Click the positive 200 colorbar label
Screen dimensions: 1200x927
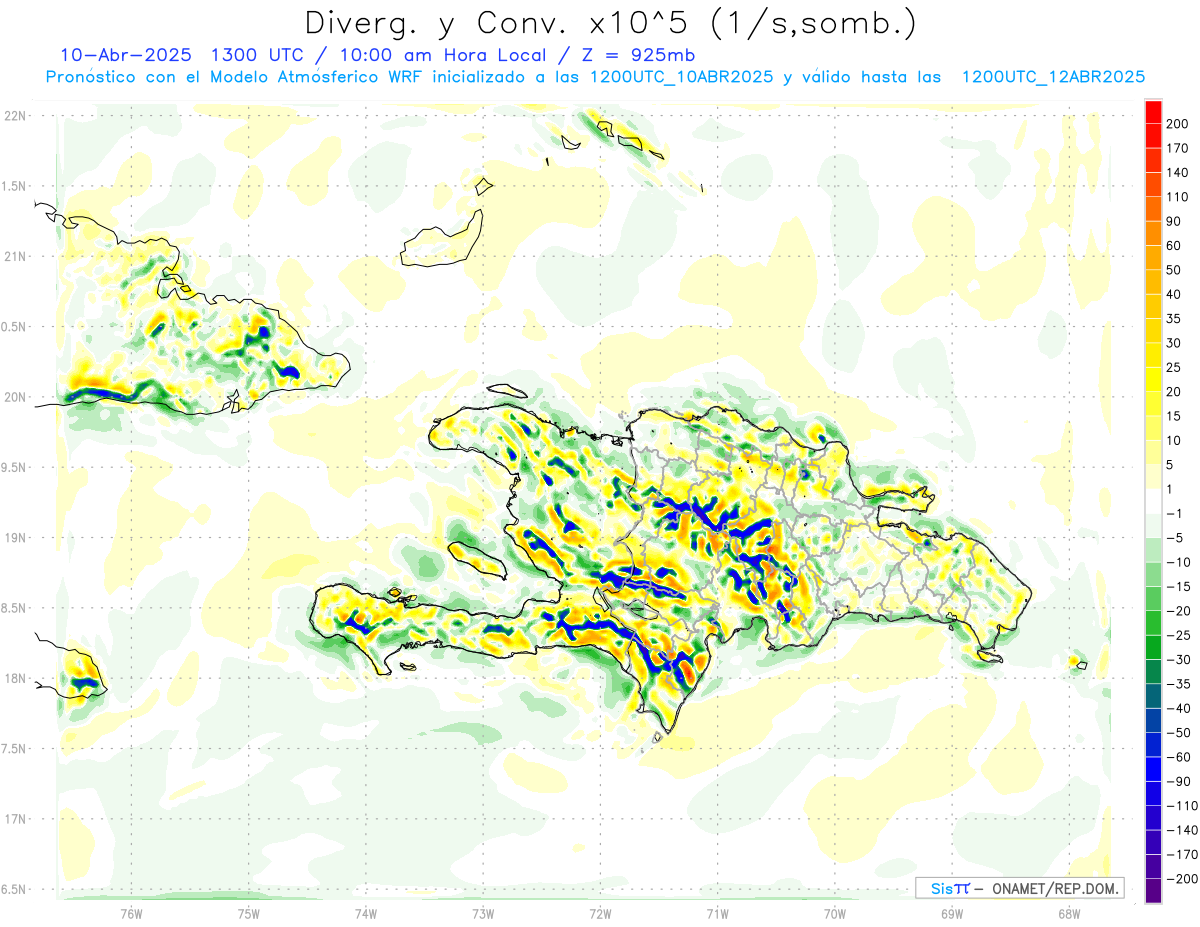point(1178,123)
